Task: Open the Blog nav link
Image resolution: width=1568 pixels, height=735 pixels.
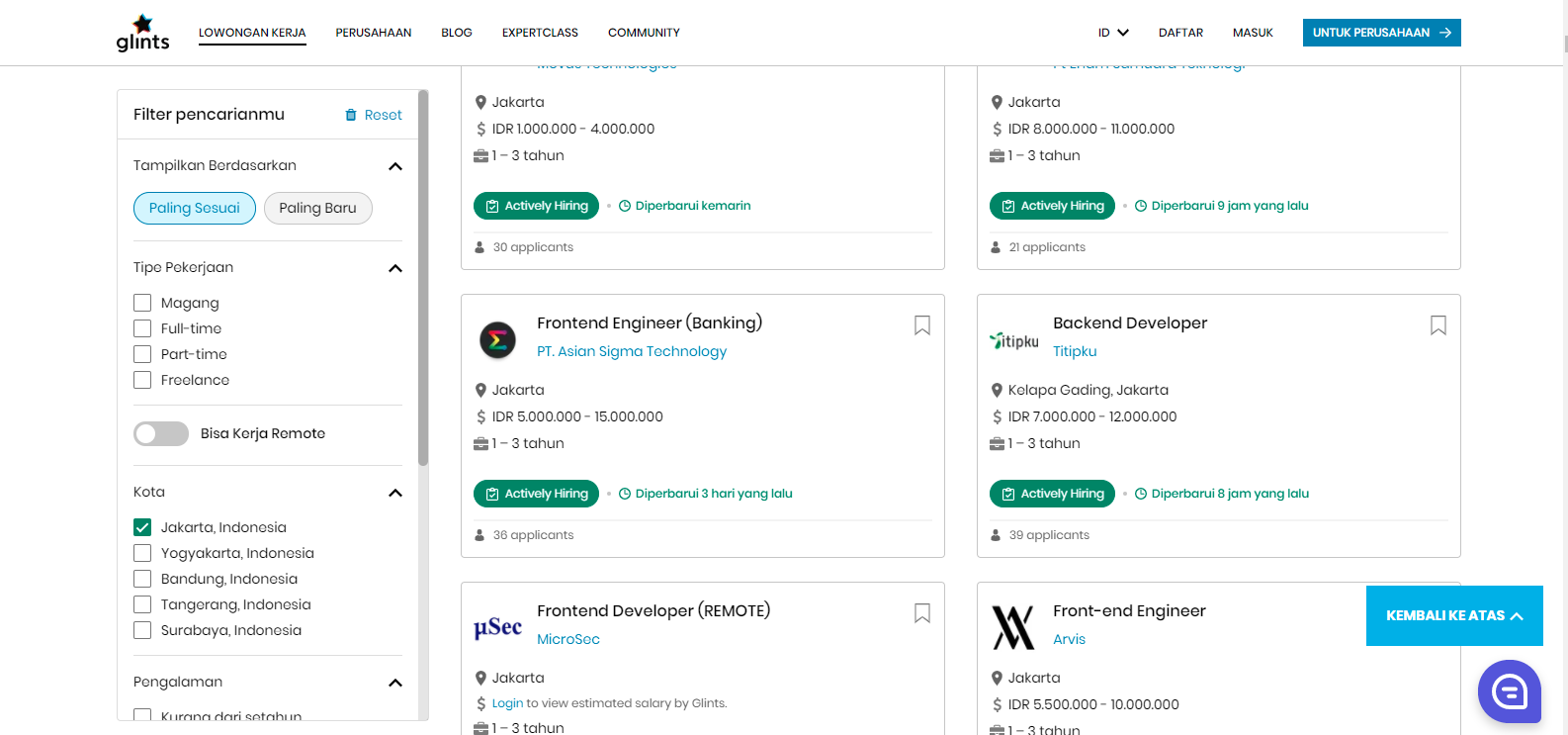Action: pos(457,33)
